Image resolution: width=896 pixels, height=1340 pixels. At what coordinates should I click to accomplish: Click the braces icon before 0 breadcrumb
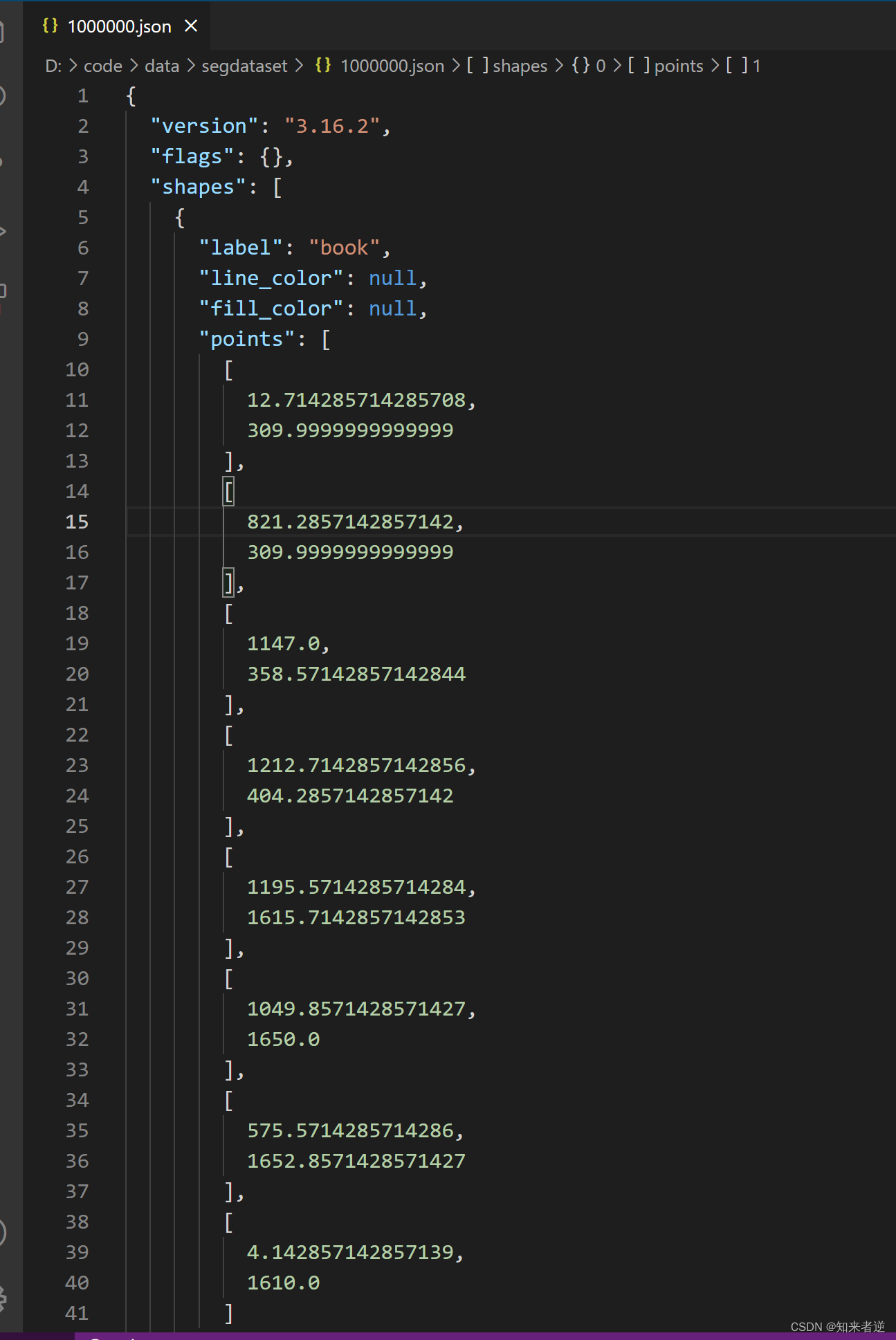(x=580, y=65)
